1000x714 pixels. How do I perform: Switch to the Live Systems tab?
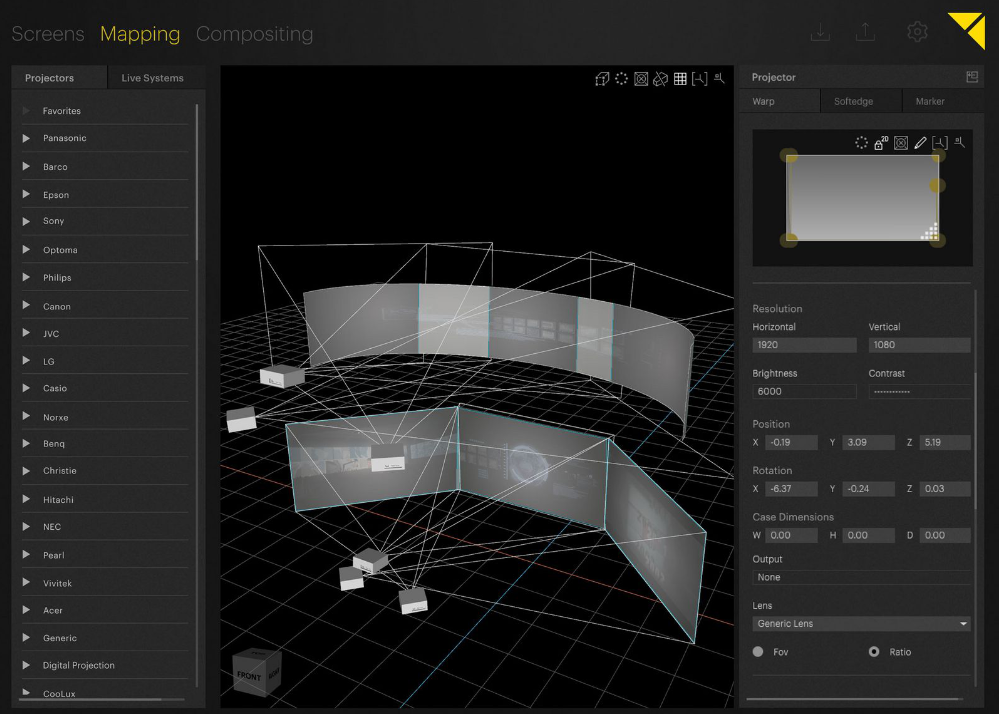click(152, 78)
